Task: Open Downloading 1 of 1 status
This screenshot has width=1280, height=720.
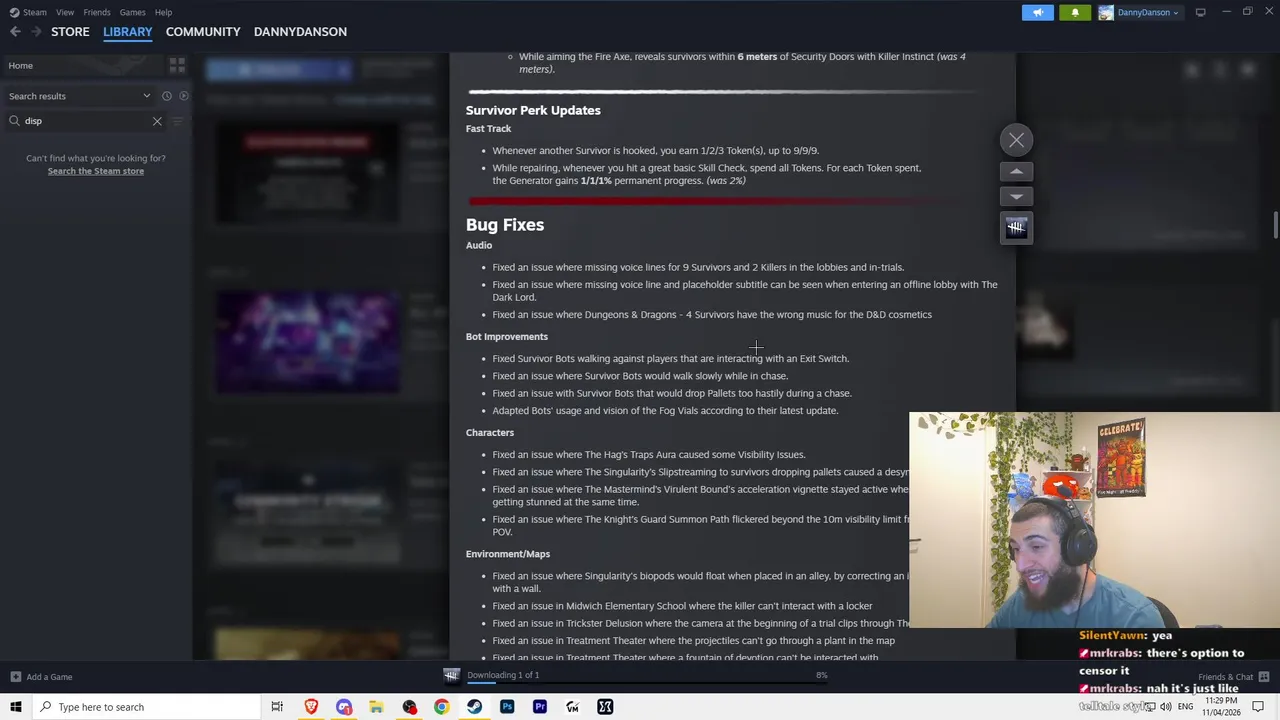Action: 503,675
